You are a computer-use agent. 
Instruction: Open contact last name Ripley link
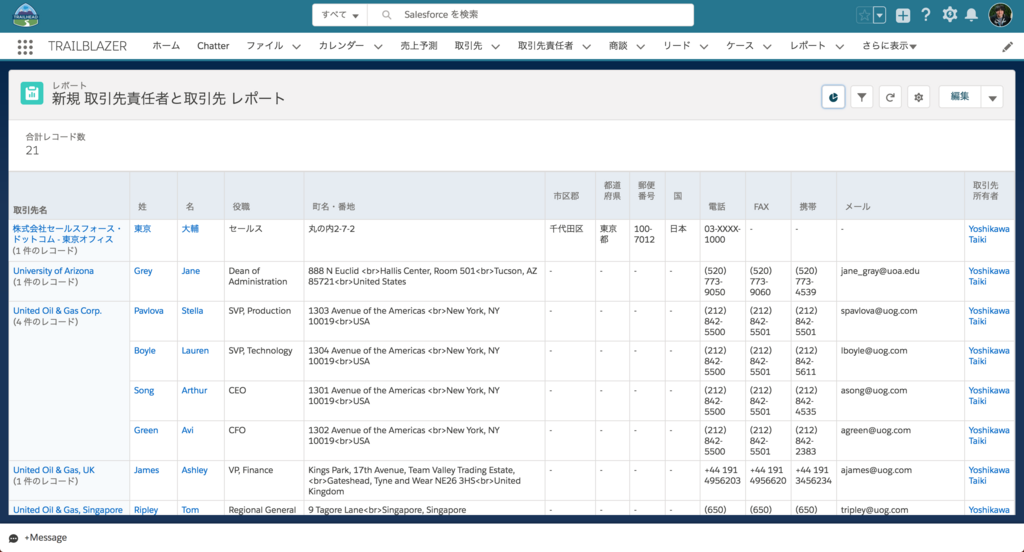(146, 510)
